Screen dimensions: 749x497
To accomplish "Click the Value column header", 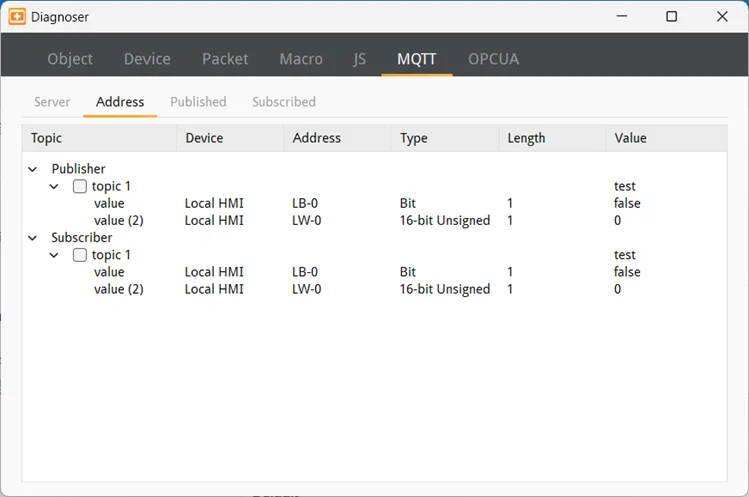I will (x=667, y=138).
